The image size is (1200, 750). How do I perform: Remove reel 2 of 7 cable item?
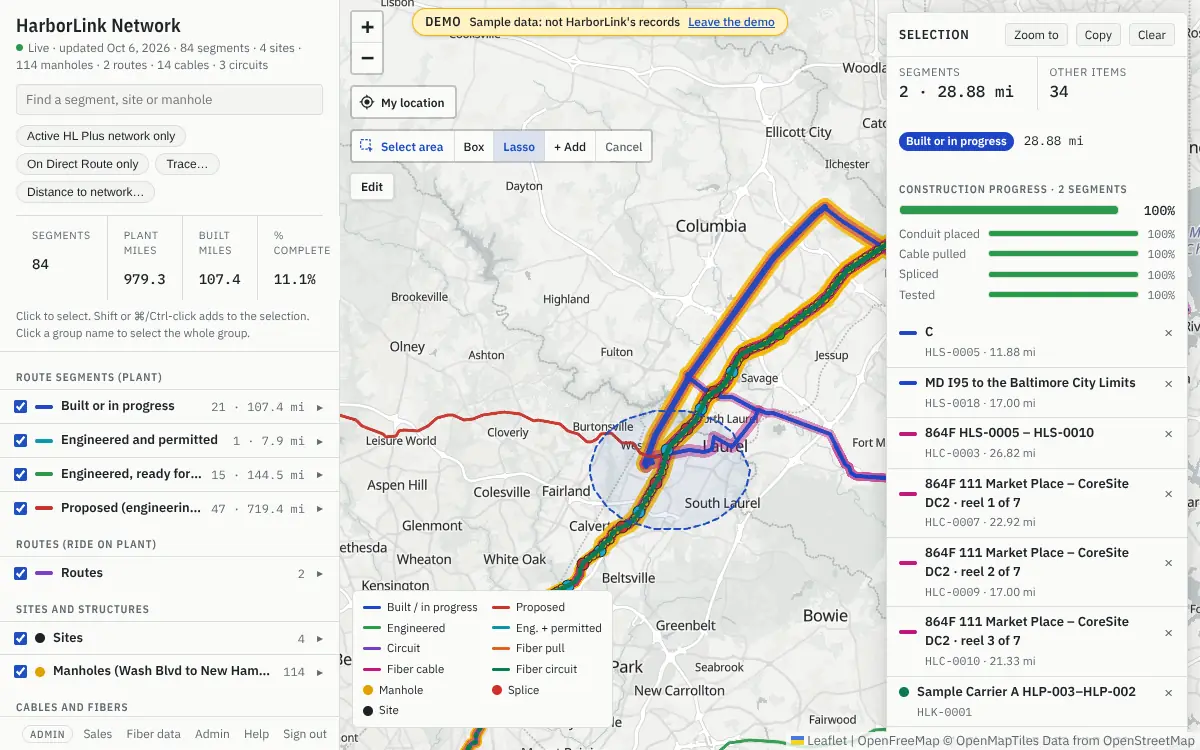(1168, 563)
